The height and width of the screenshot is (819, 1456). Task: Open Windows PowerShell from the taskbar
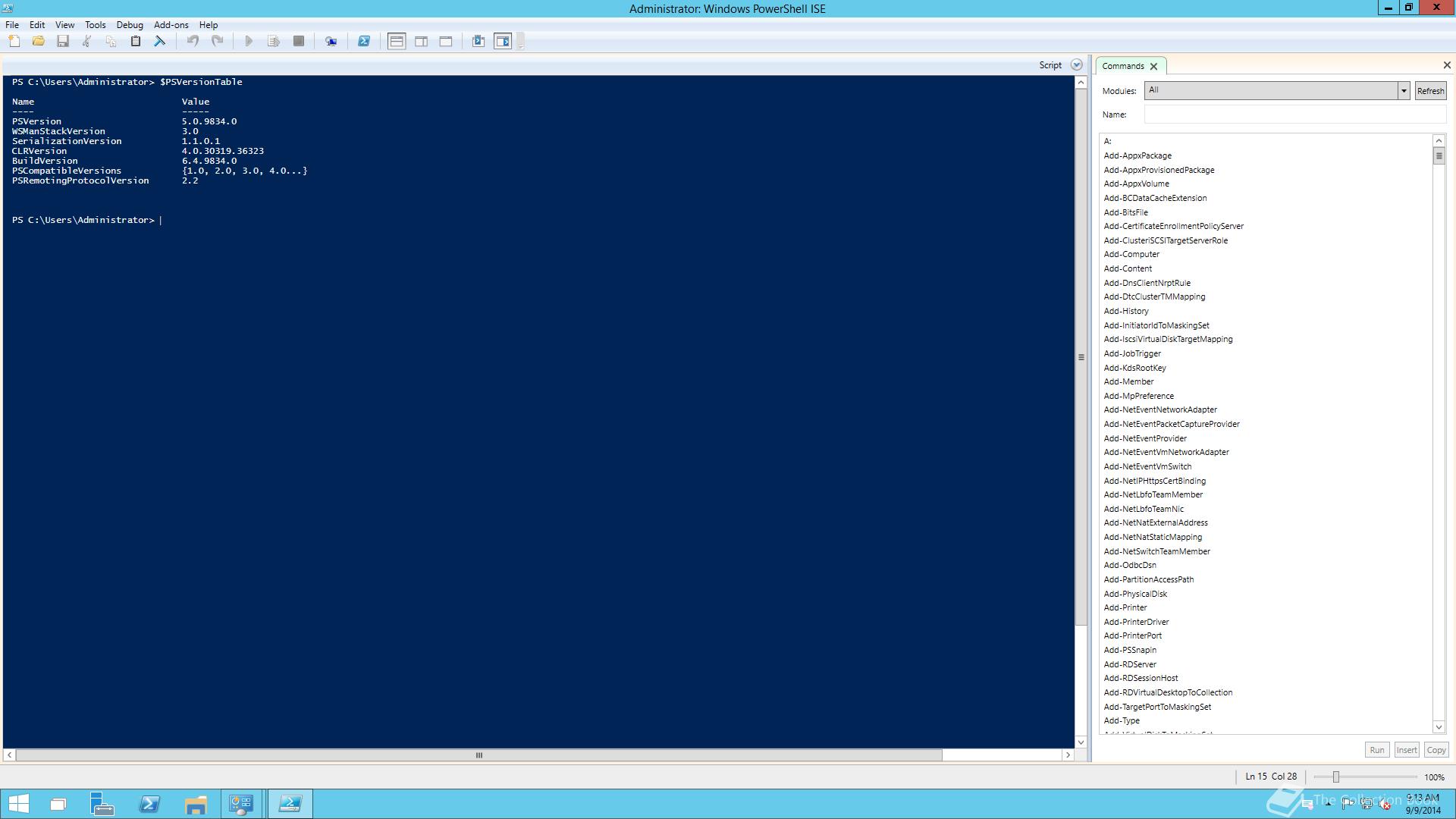(x=149, y=804)
